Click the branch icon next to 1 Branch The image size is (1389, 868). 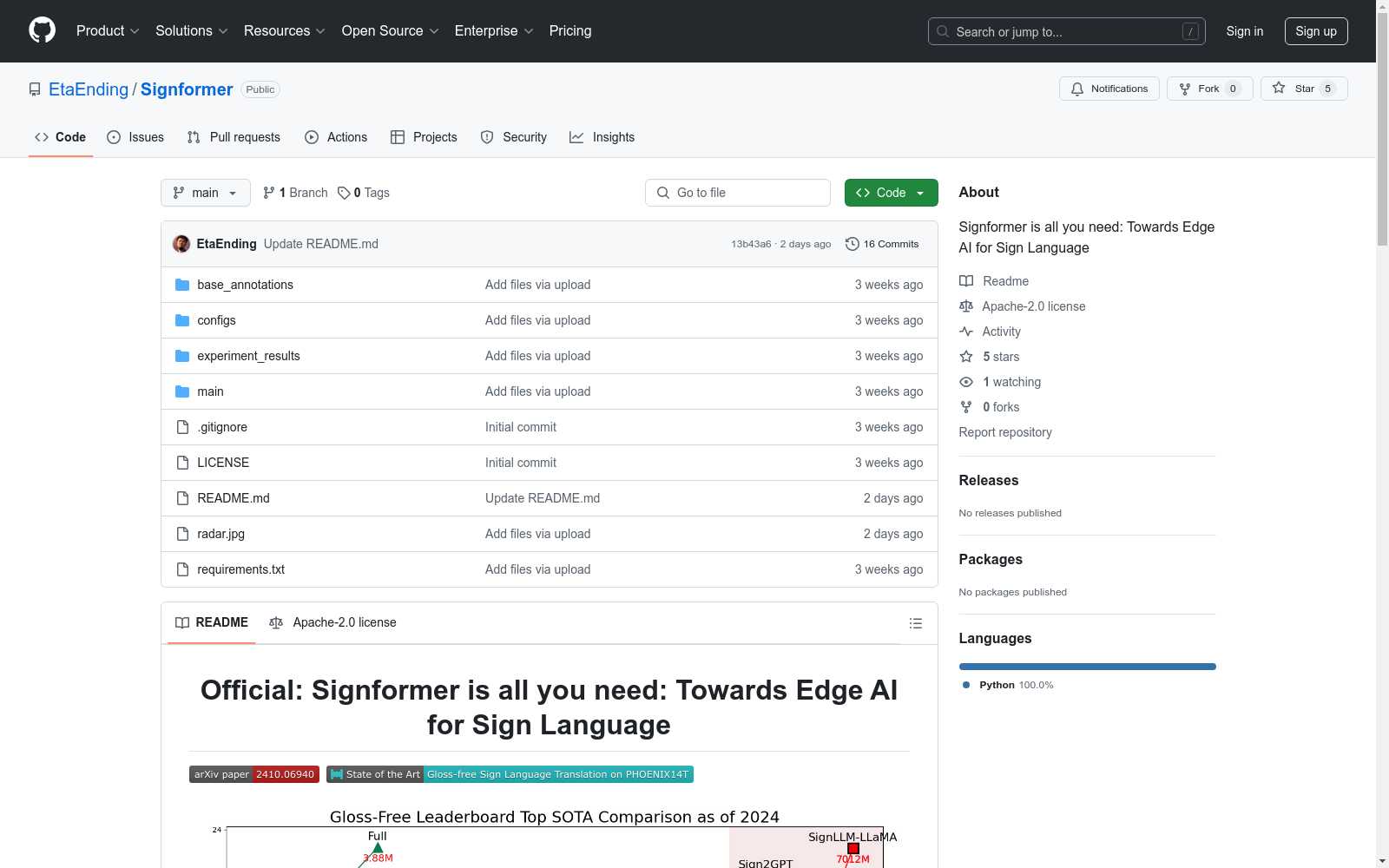(269, 193)
